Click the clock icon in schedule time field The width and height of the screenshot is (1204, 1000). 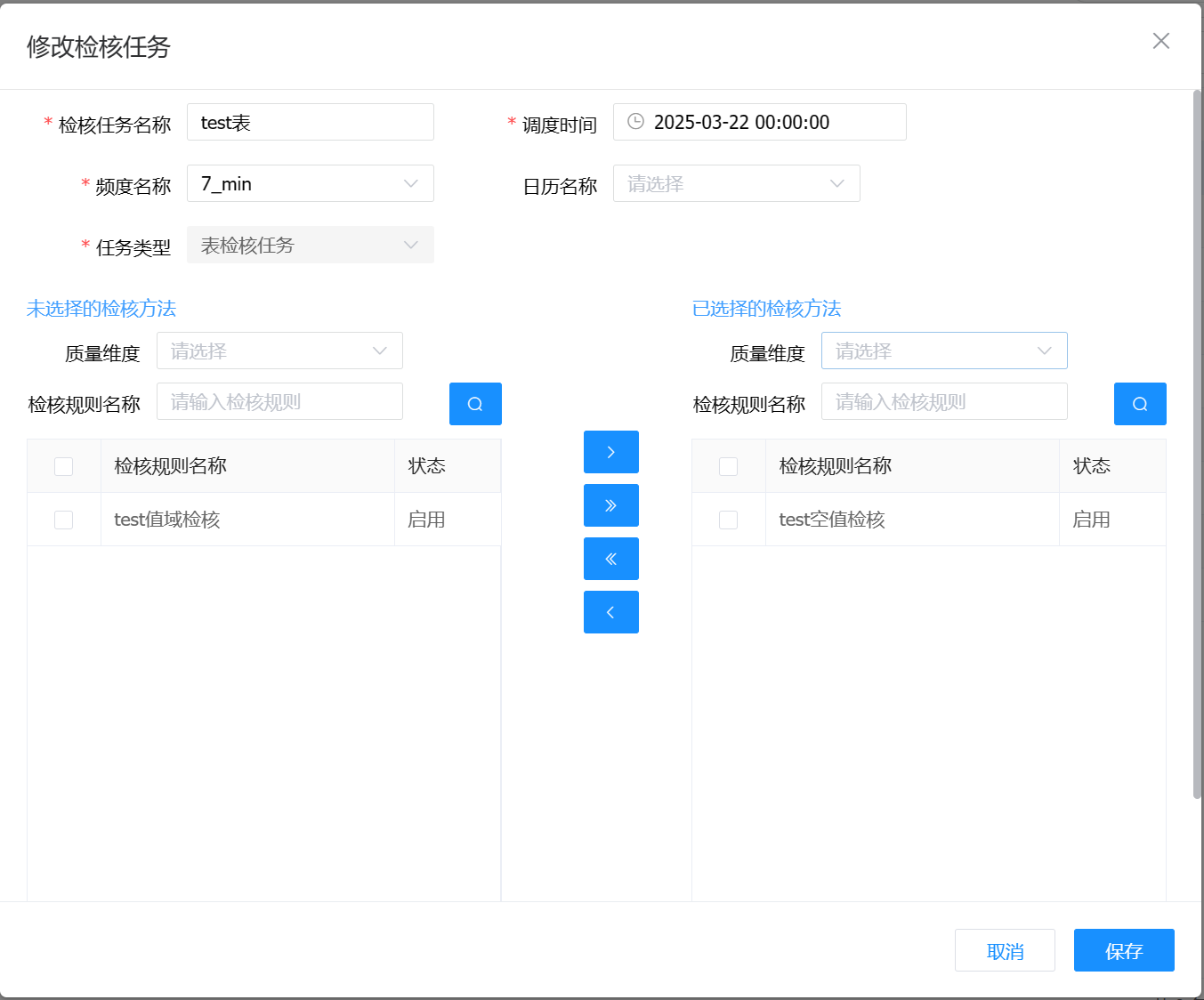635,122
